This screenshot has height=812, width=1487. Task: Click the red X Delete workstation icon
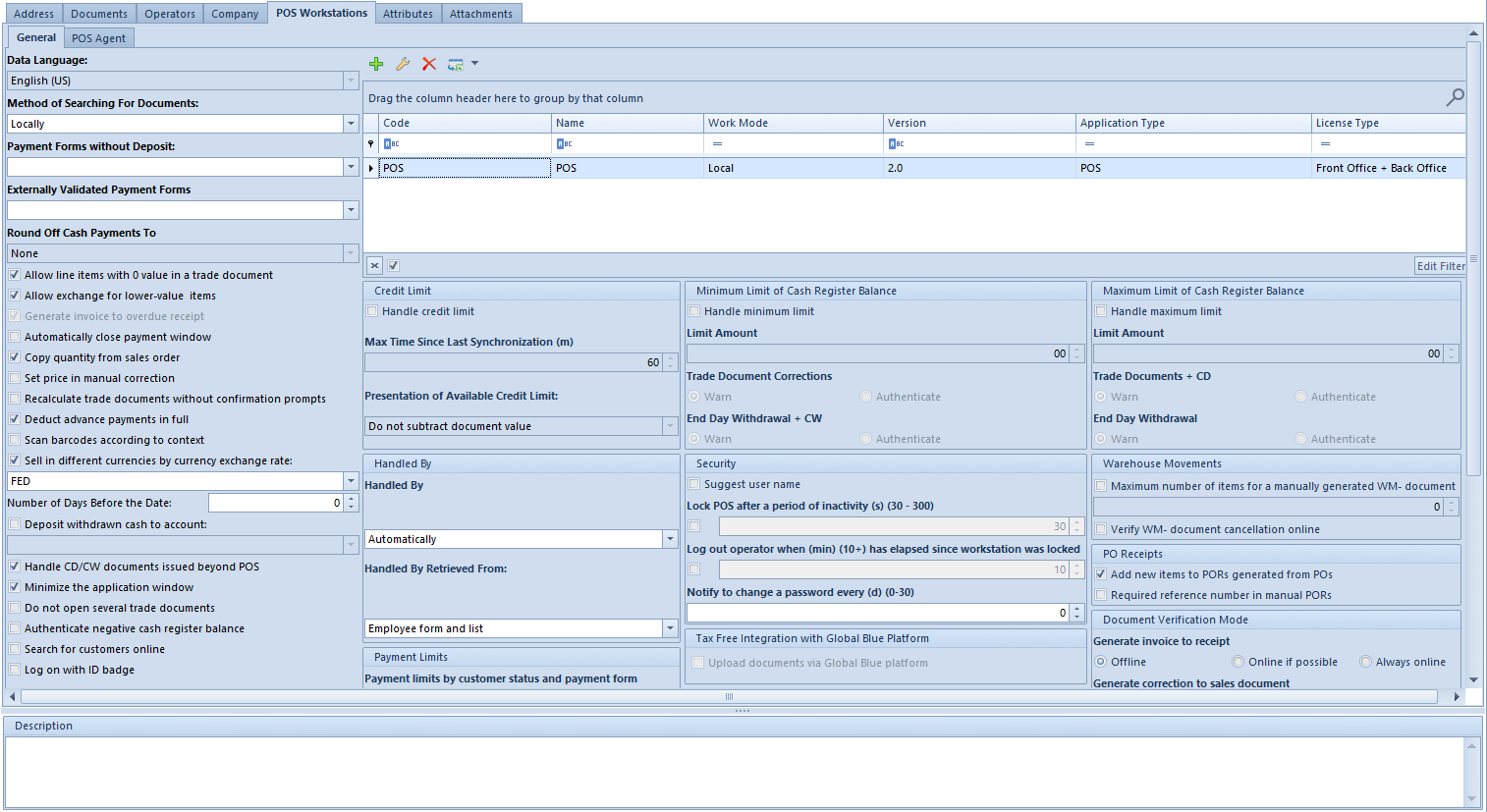pyautogui.click(x=429, y=64)
